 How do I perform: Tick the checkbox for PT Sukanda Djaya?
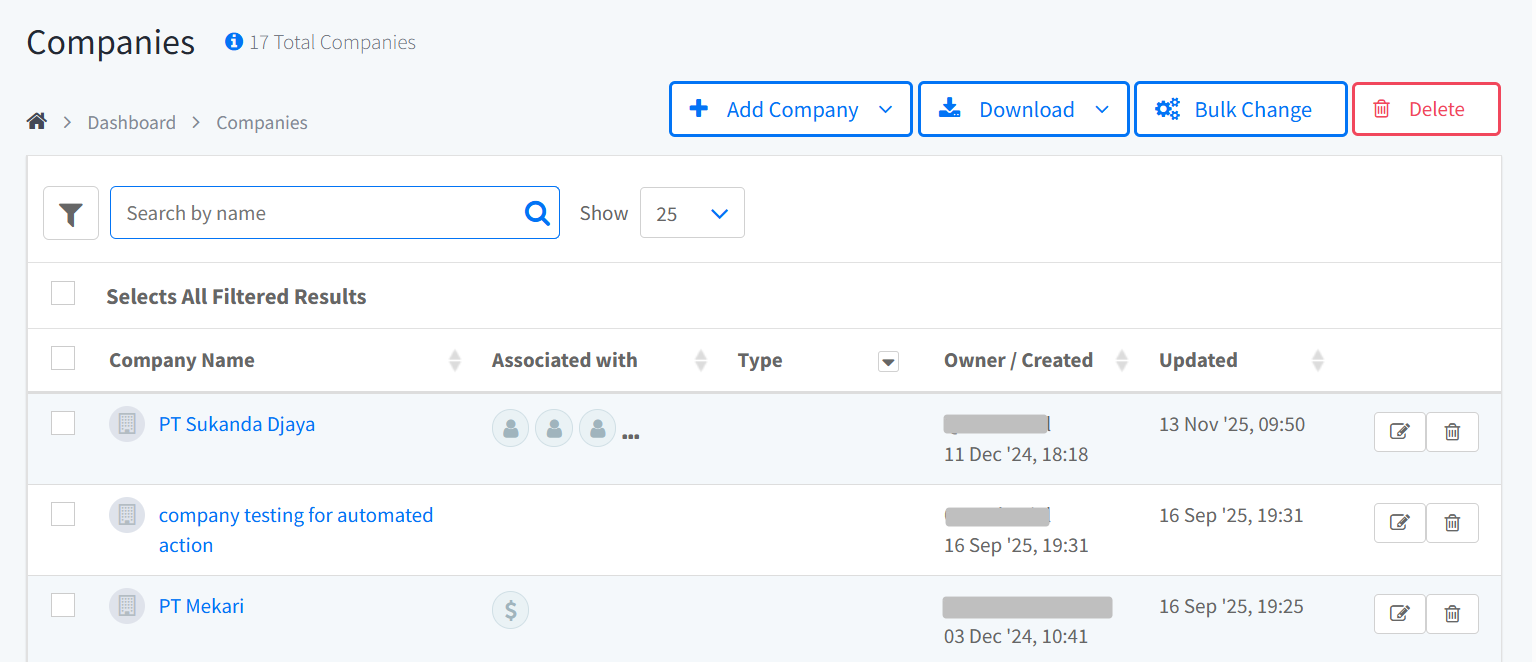click(x=63, y=423)
